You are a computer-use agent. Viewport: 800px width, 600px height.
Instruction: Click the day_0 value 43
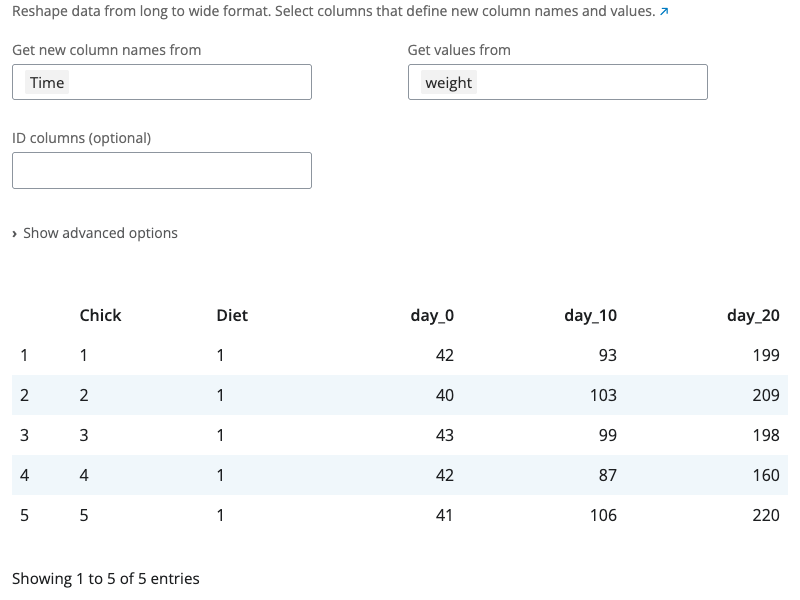(444, 435)
